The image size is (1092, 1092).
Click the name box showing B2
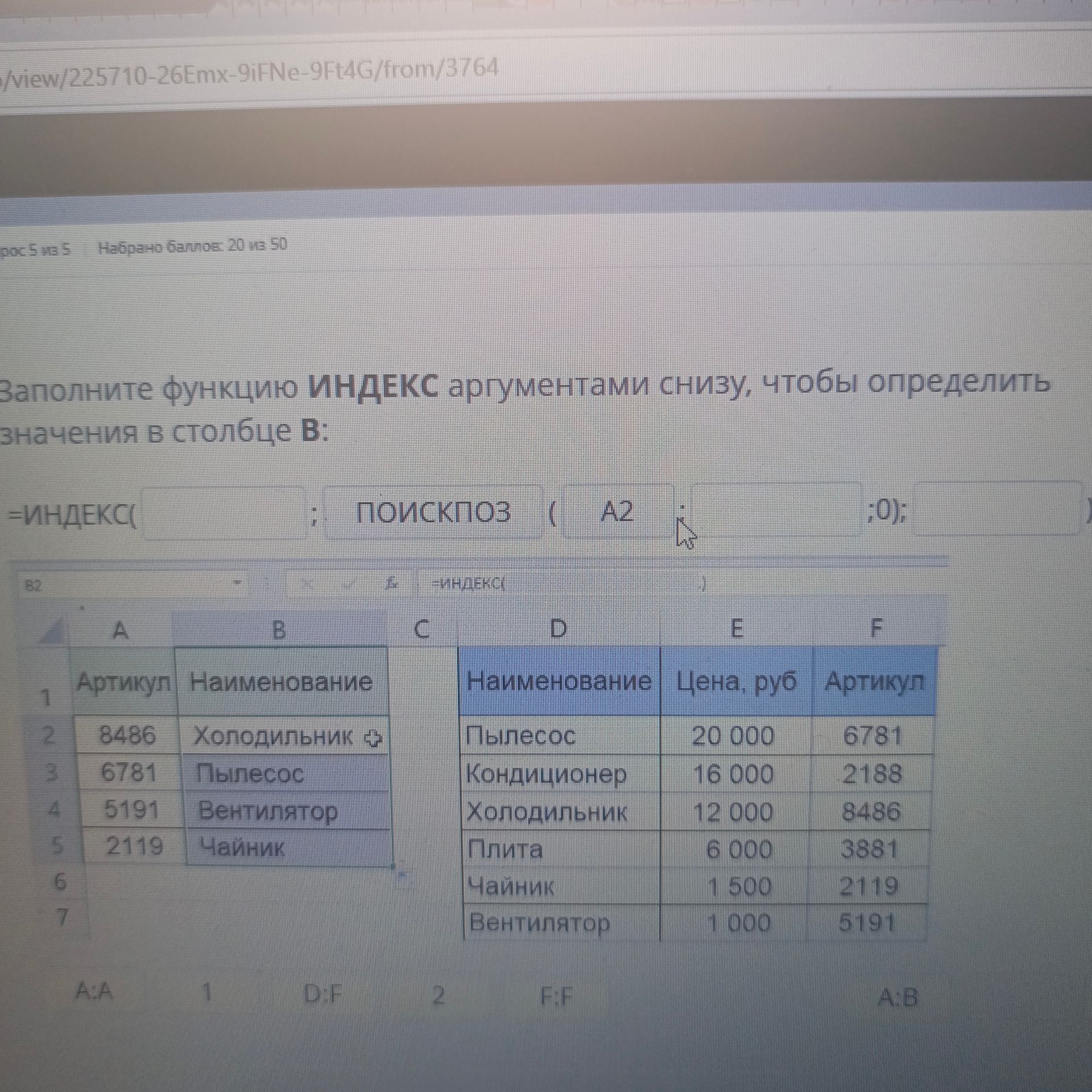coord(134,584)
